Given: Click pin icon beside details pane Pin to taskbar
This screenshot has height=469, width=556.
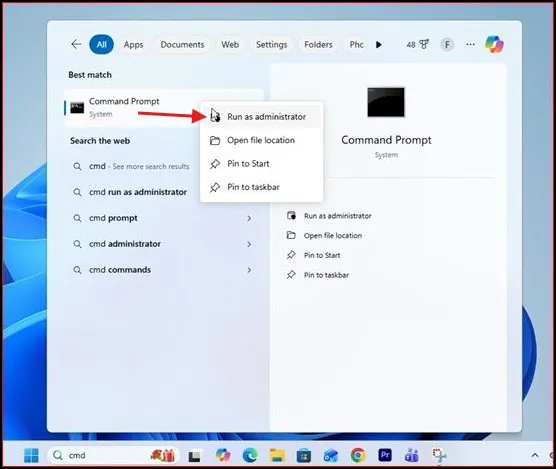Looking at the screenshot, I should (291, 275).
